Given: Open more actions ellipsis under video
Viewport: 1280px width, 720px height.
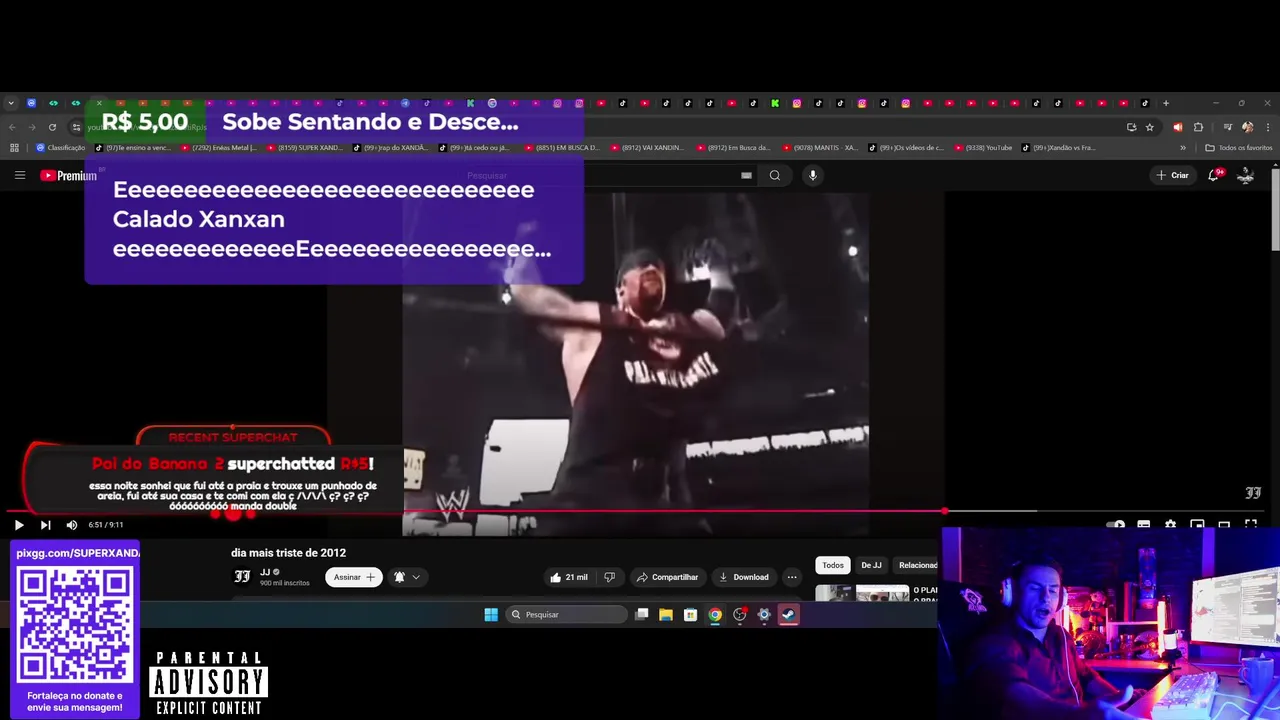Looking at the screenshot, I should (x=792, y=577).
